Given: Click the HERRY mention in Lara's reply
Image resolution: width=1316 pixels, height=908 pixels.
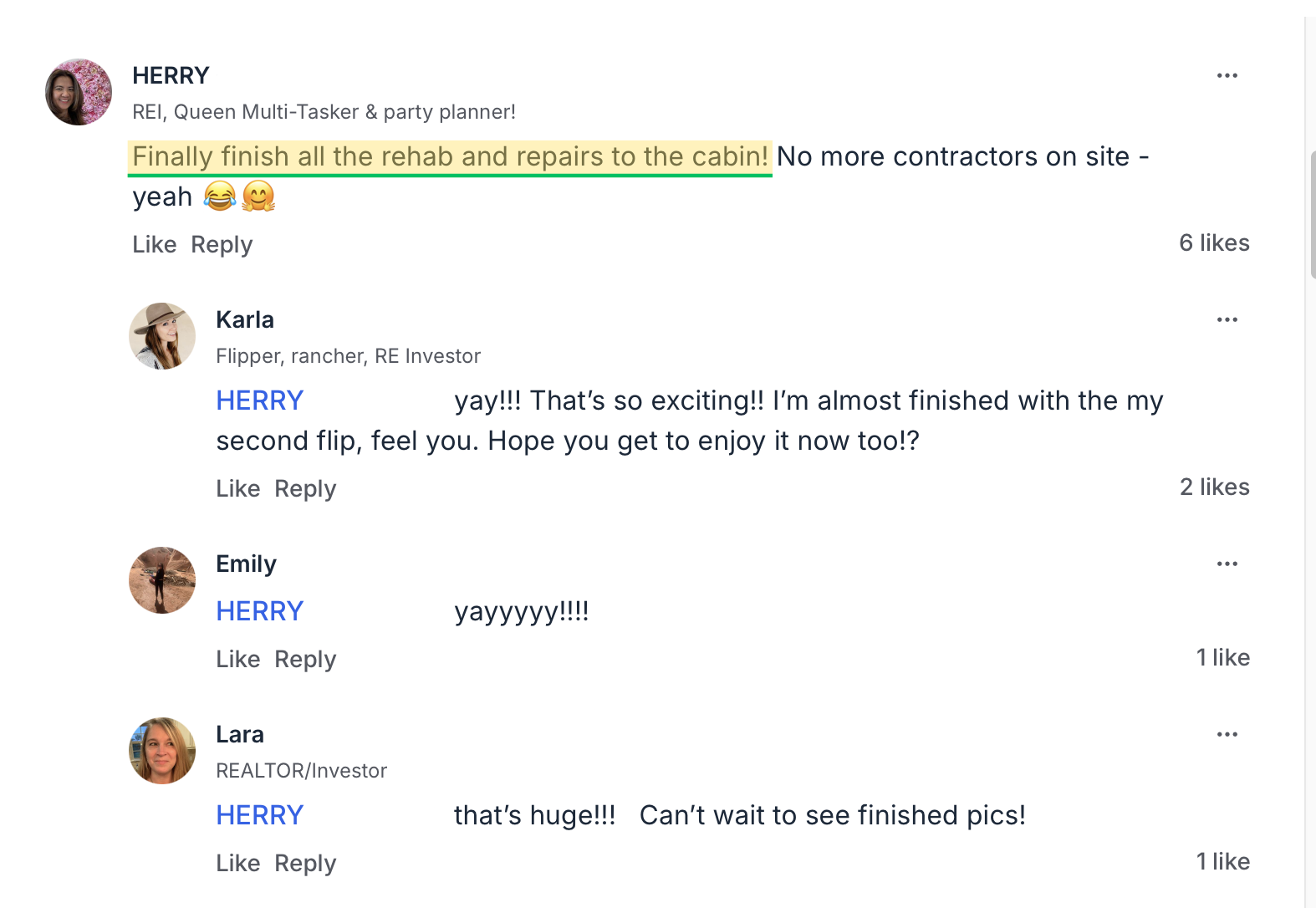Looking at the screenshot, I should pos(260,815).
